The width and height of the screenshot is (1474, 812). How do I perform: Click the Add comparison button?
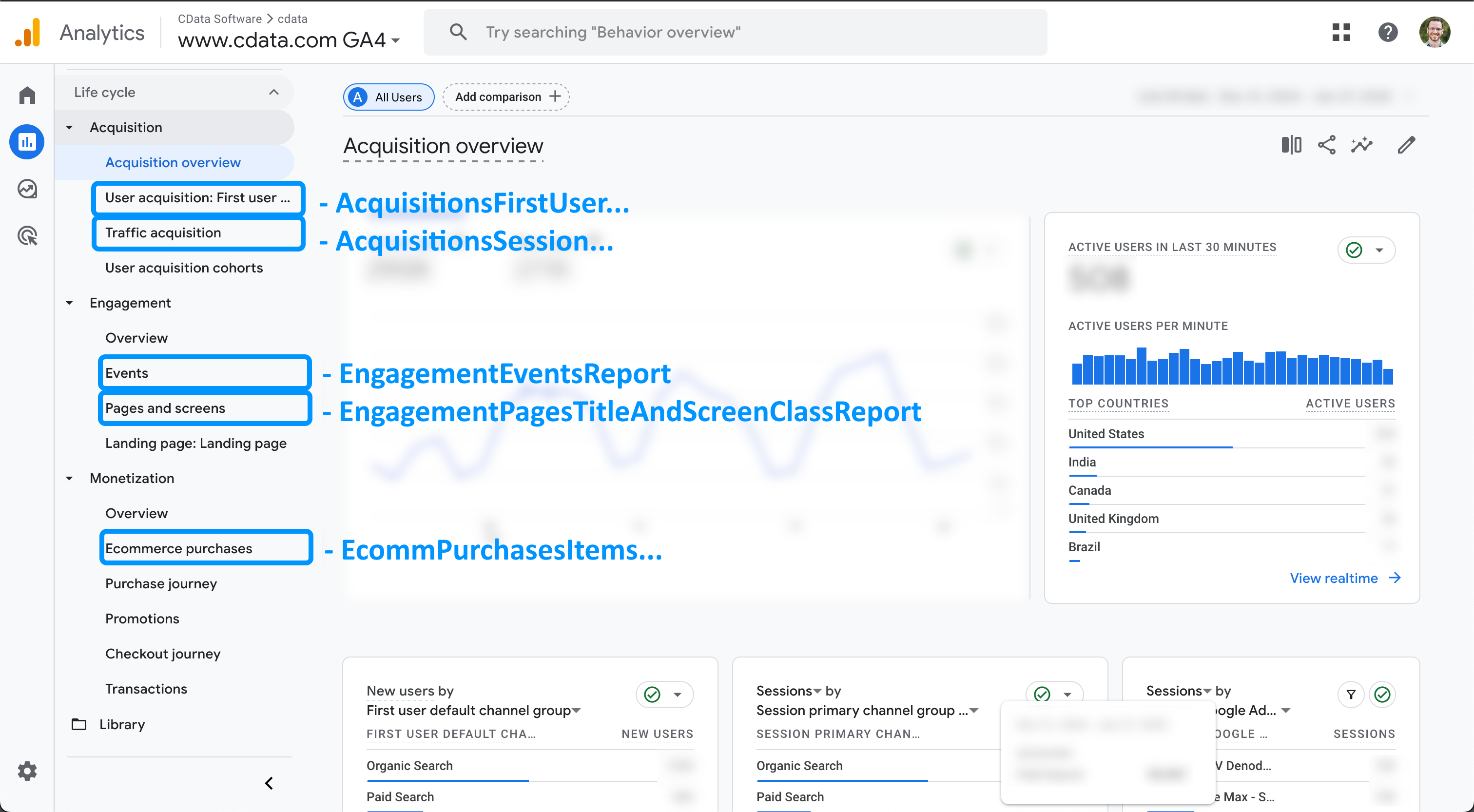tap(506, 96)
